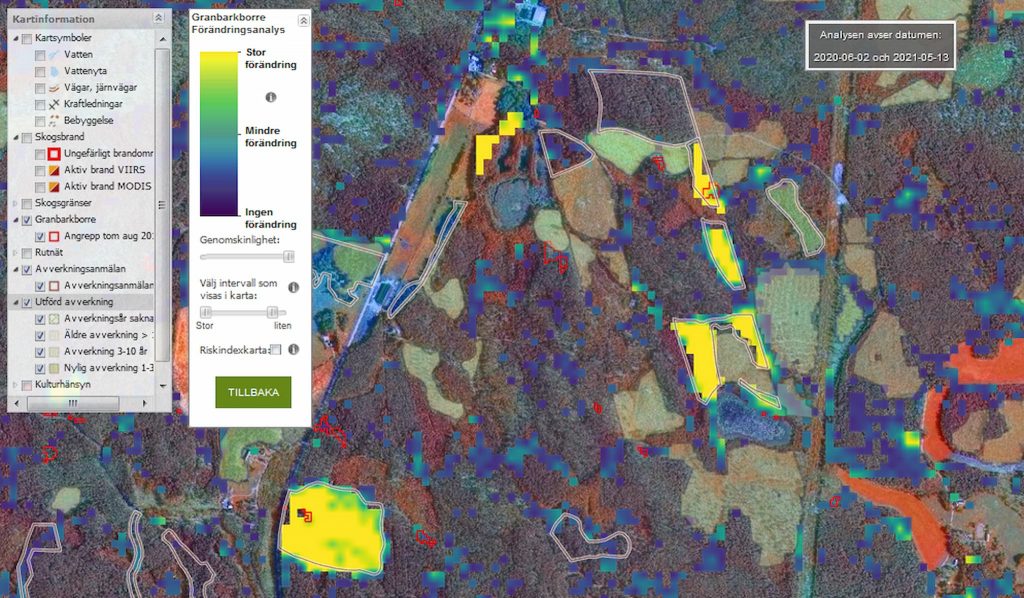Select the Avverkningsanmälan group label
The height and width of the screenshot is (598, 1024).
80,269
